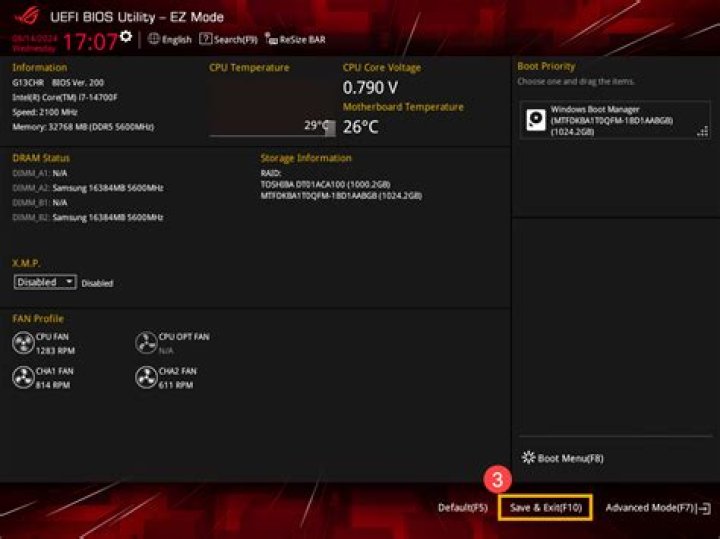Image resolution: width=720 pixels, height=539 pixels.
Task: Click the CHA1 FAN icon
Action: point(23,377)
